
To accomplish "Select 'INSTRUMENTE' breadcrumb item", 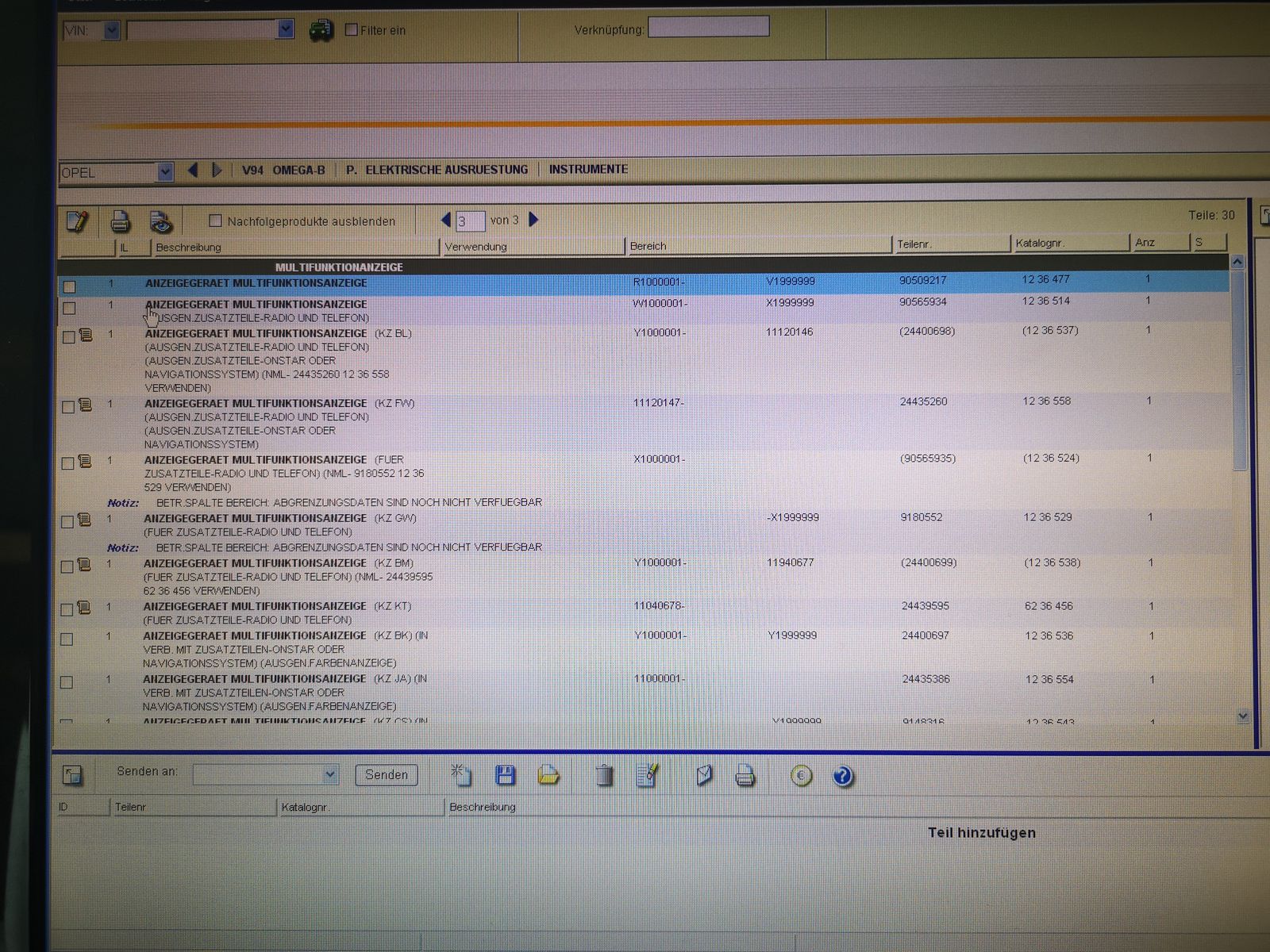I will pyautogui.click(x=587, y=169).
